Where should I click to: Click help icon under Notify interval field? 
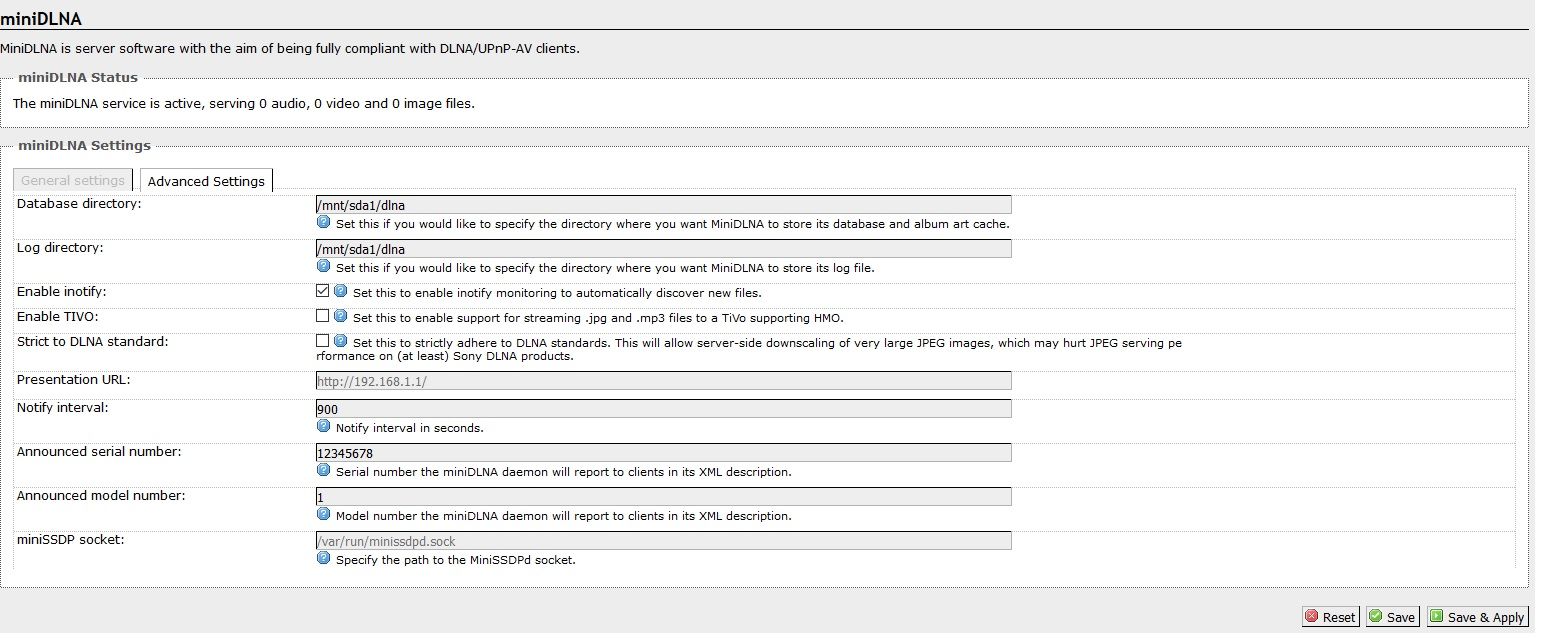point(323,427)
